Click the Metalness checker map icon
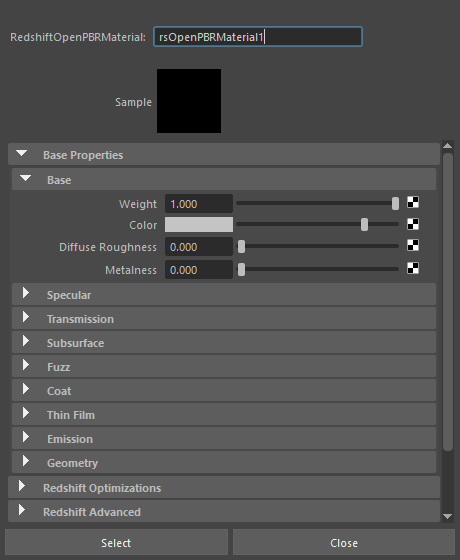This screenshot has width=460, height=560. [x=413, y=268]
